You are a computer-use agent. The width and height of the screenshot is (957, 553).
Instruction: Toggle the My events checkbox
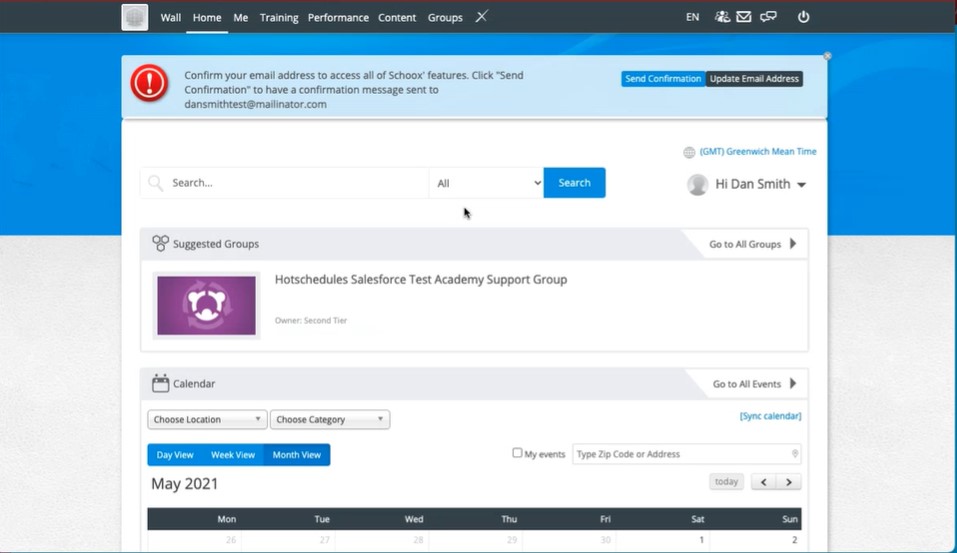coord(517,453)
